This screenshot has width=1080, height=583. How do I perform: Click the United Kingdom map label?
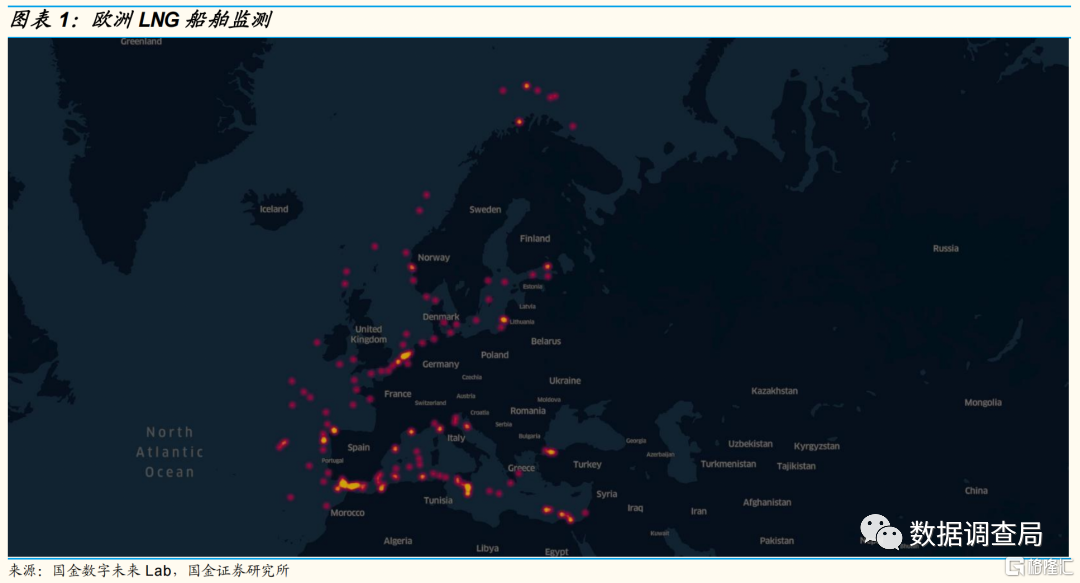pyautogui.click(x=368, y=334)
